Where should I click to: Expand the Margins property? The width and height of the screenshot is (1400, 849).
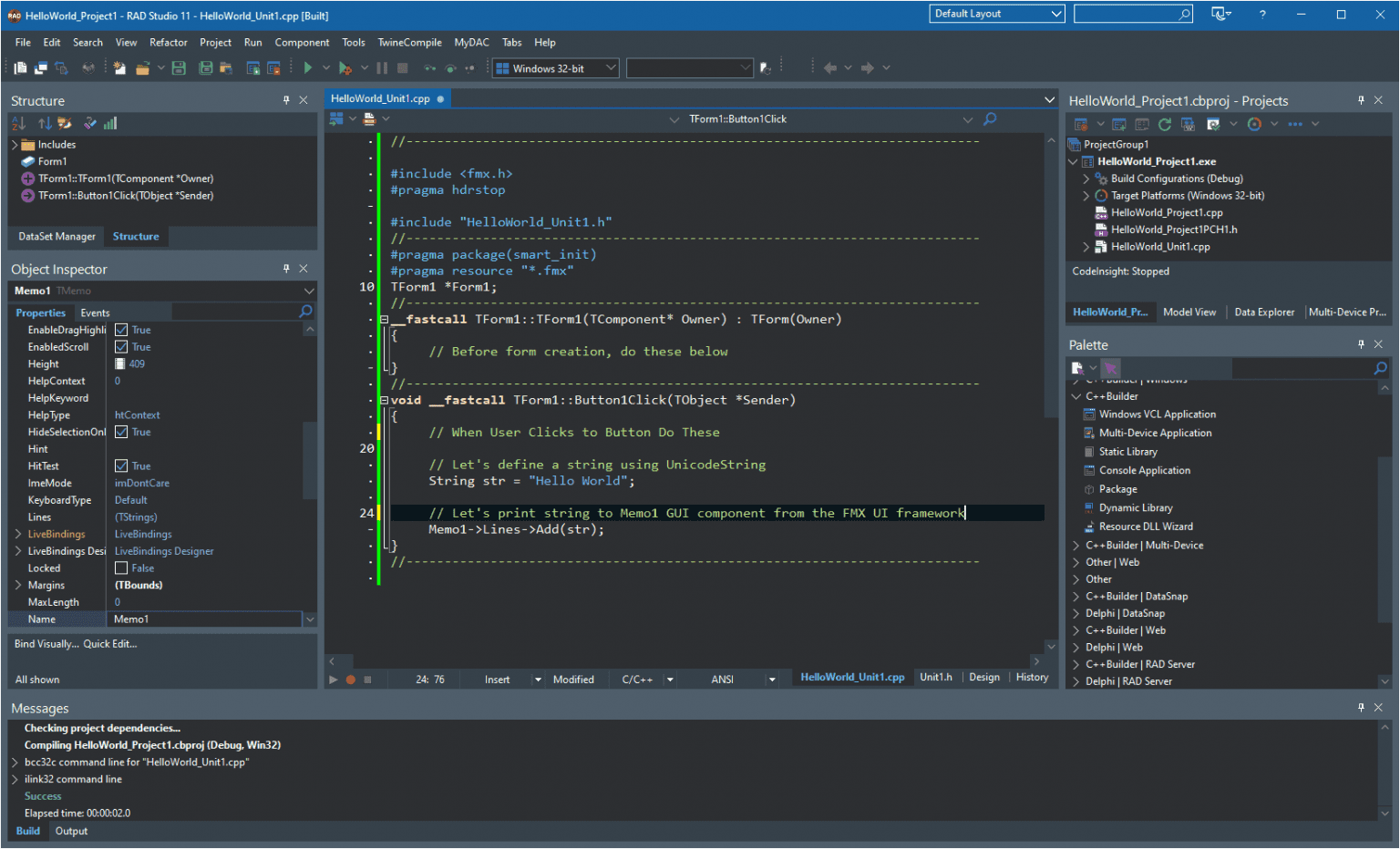(x=18, y=585)
